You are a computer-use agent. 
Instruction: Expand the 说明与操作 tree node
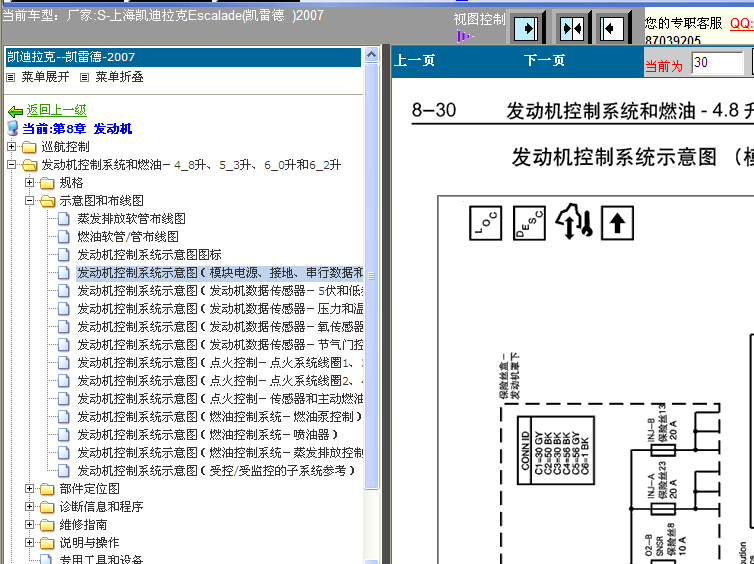point(29,542)
